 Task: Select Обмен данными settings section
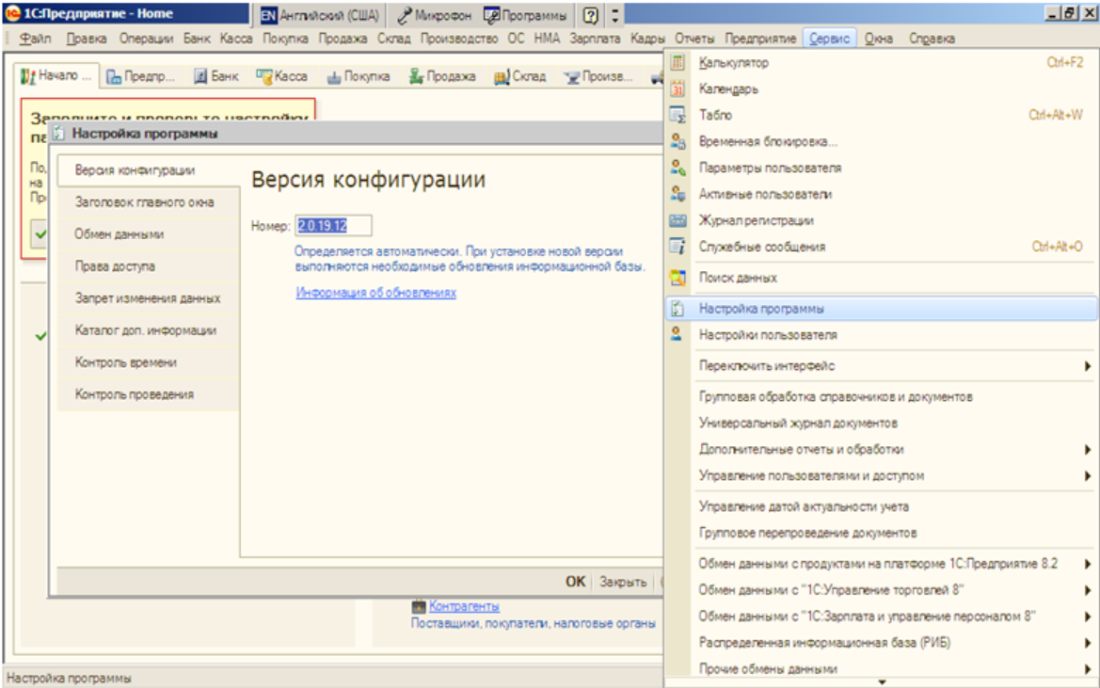(147, 234)
